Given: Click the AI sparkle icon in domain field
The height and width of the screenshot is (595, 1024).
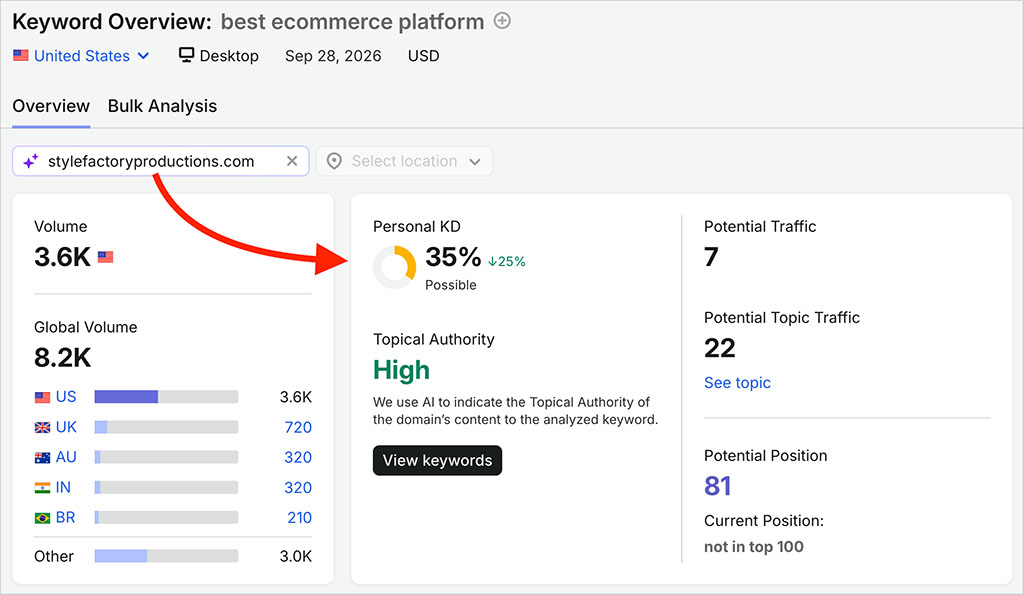Looking at the screenshot, I should coord(31,161).
